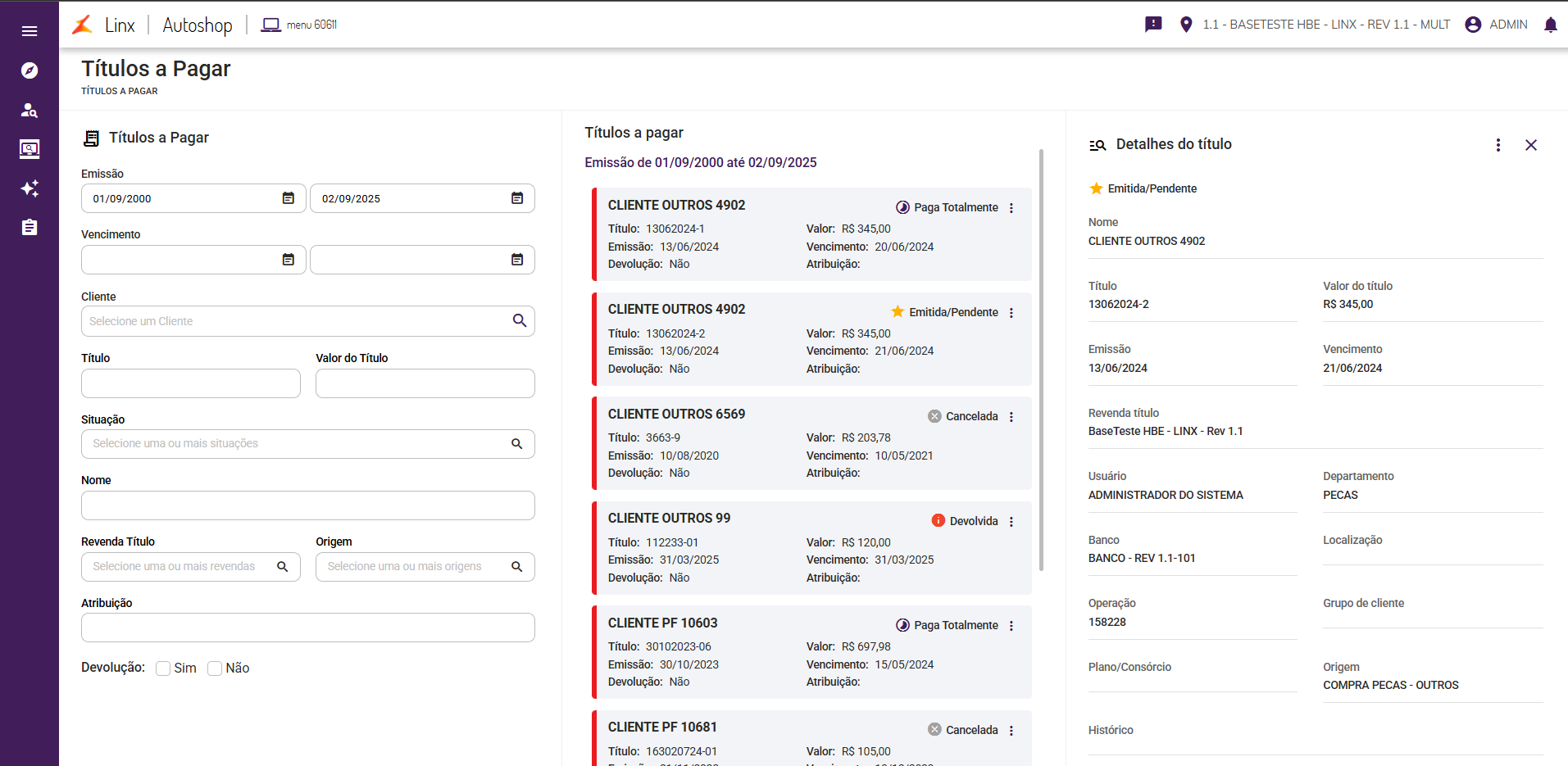
Task: Open the Detalhes do título options menu
Action: (x=1498, y=145)
